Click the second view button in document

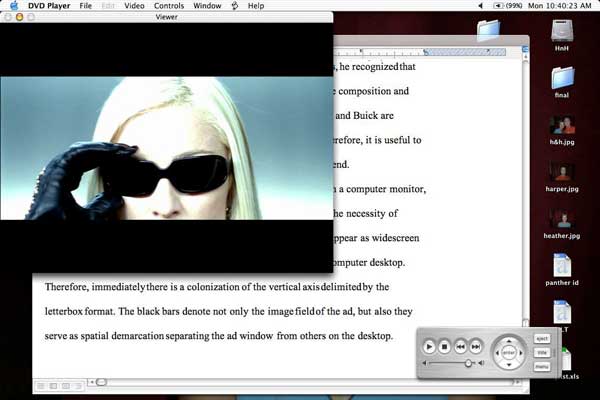53,386
